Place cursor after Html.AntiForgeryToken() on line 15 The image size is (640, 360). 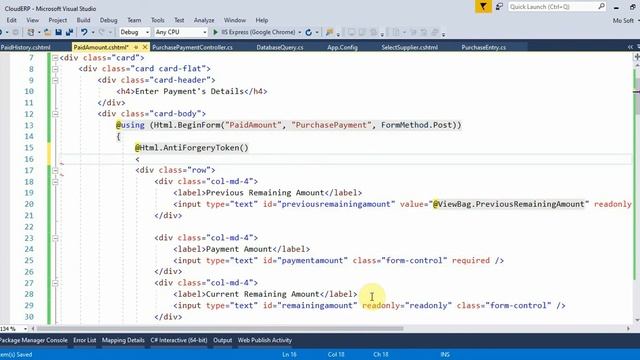(x=249, y=148)
